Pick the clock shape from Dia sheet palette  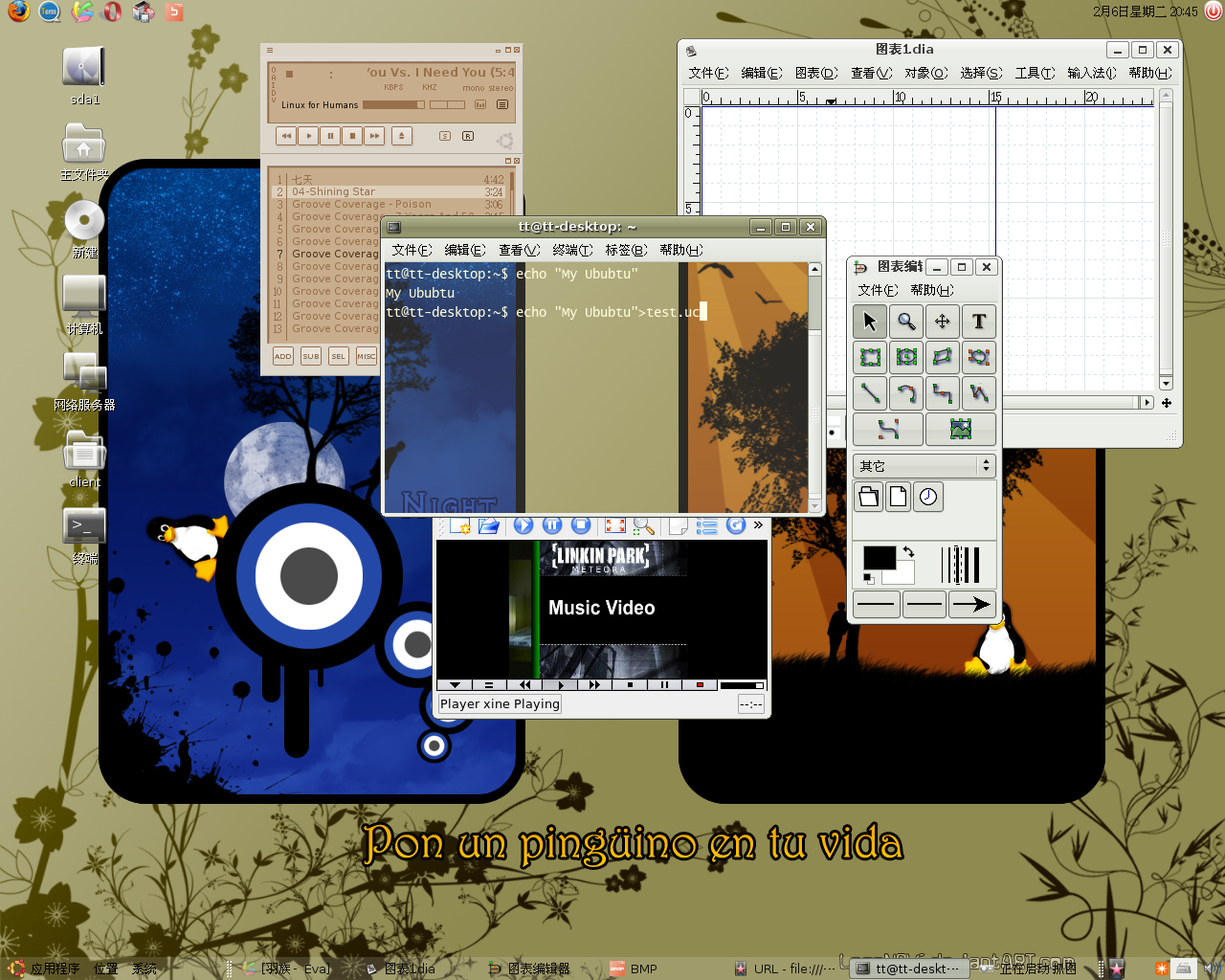928,497
